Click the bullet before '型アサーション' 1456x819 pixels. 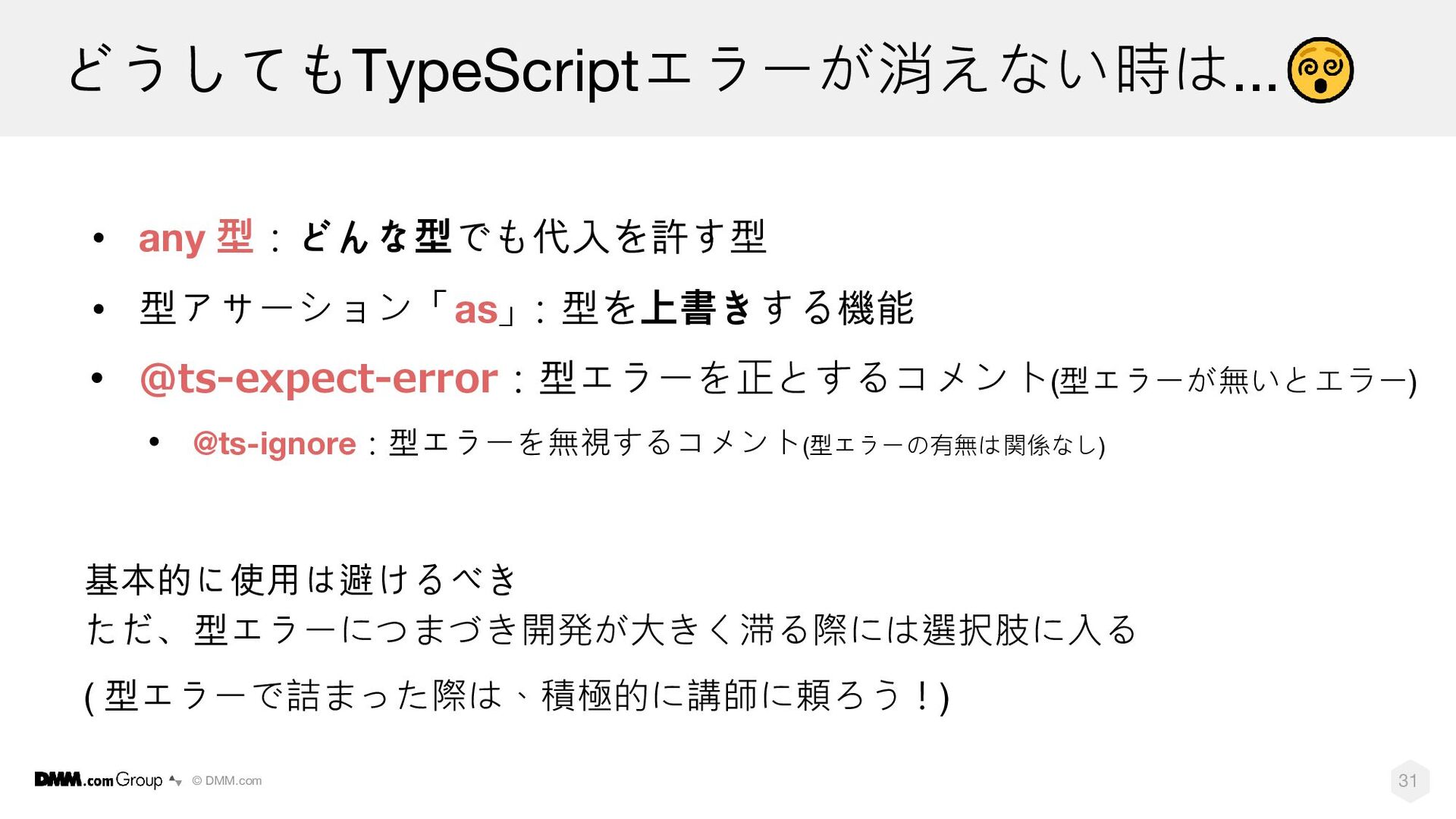(x=98, y=309)
